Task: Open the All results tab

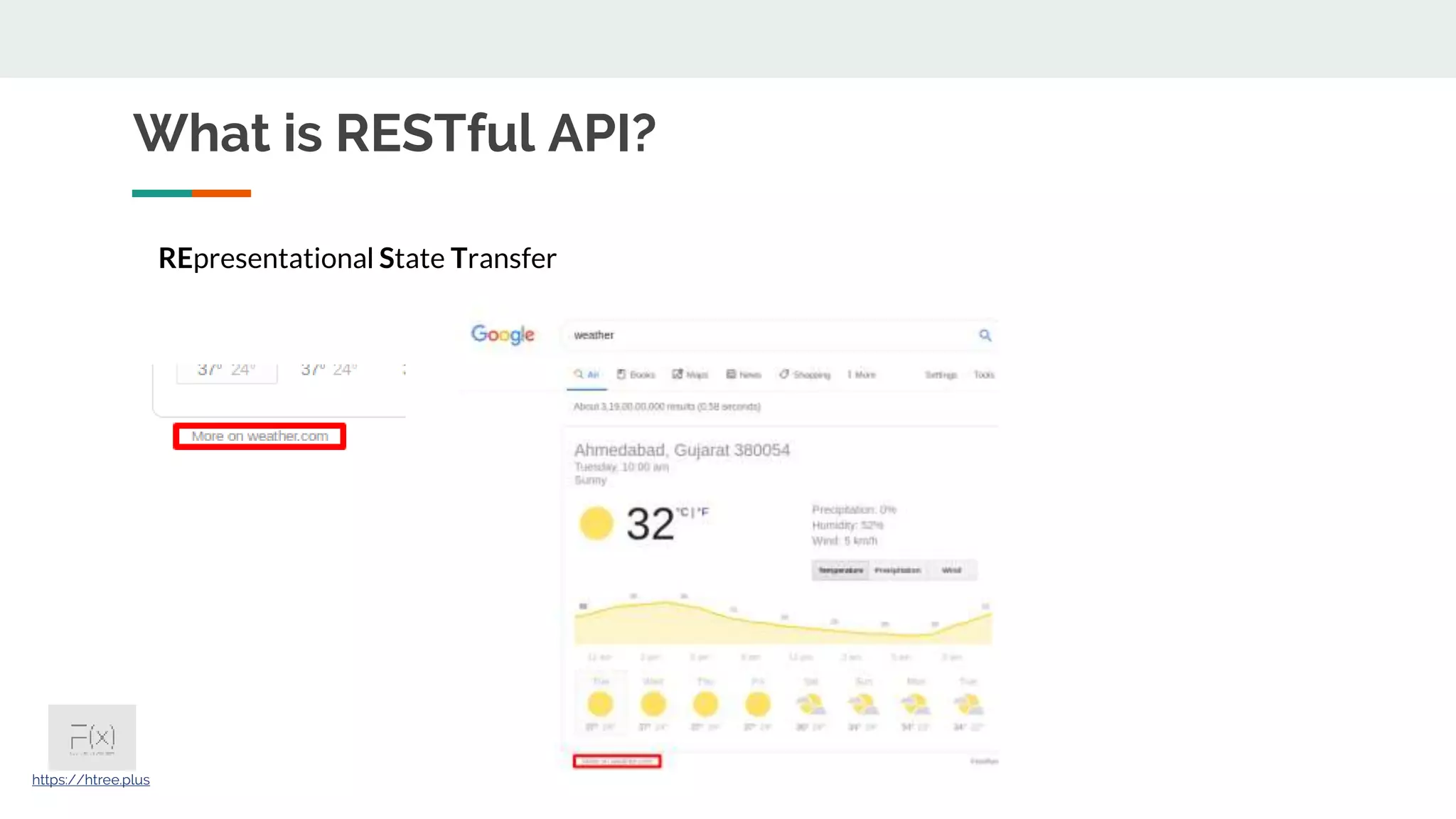Action: [x=587, y=375]
